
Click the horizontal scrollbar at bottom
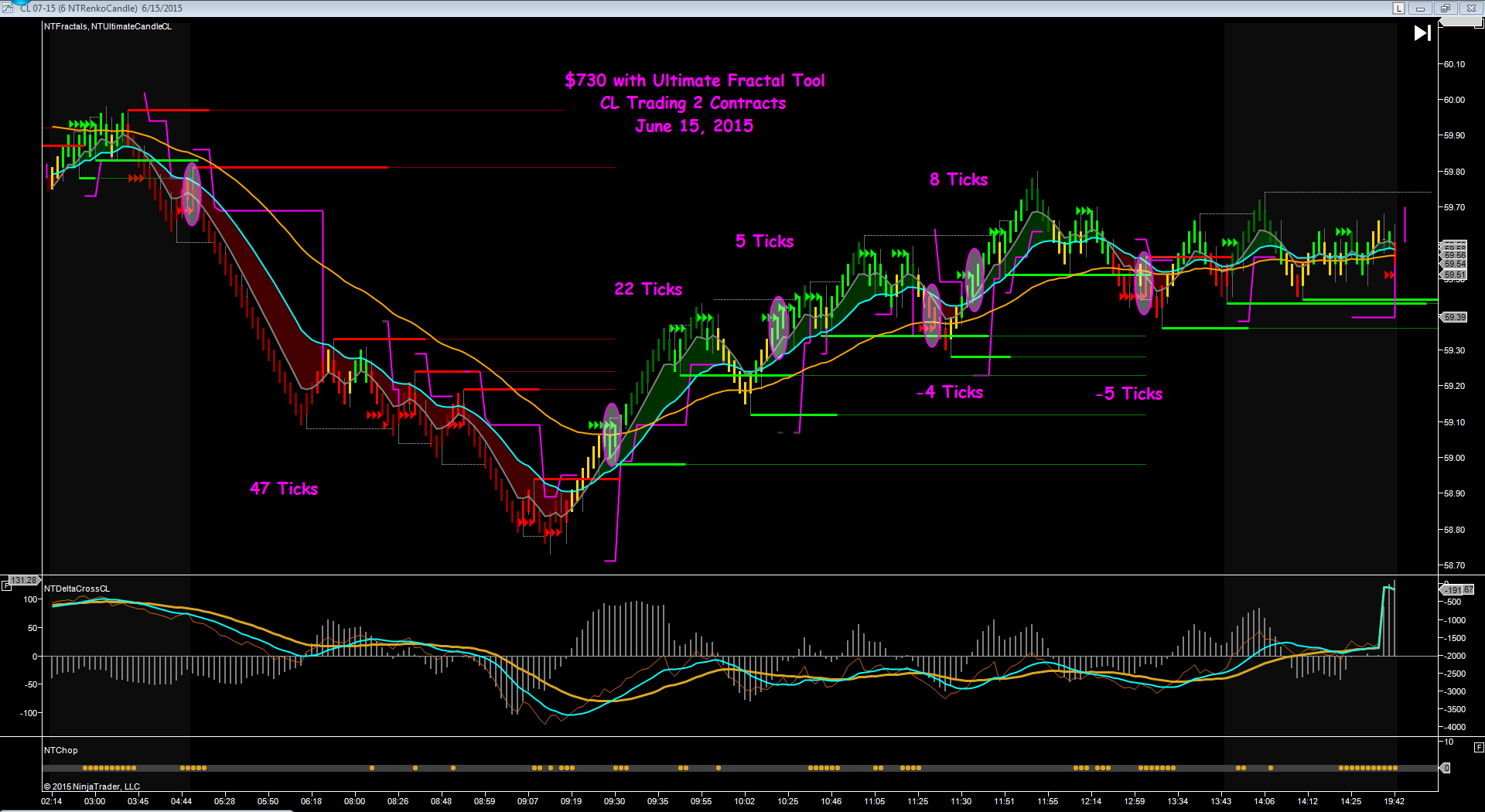click(147, 810)
